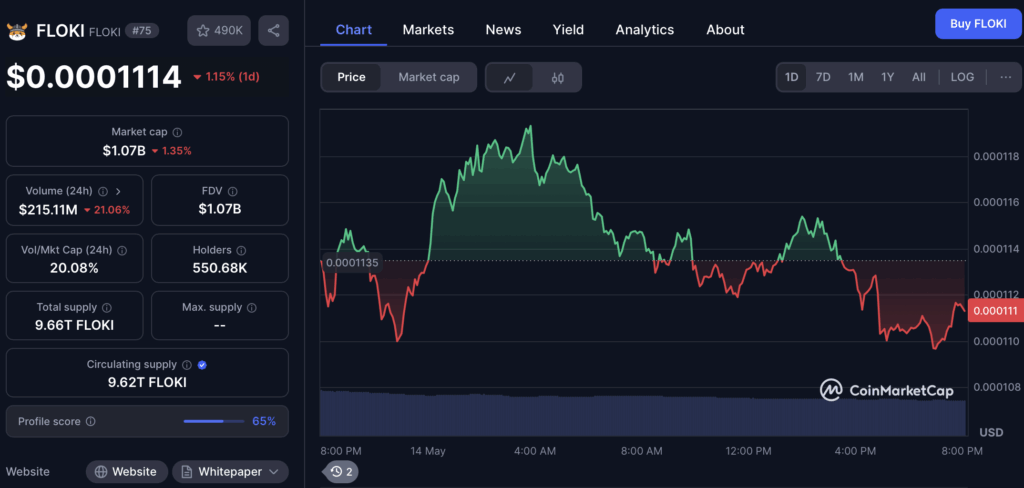Click the info icon next to Volume (24h)

103,191
